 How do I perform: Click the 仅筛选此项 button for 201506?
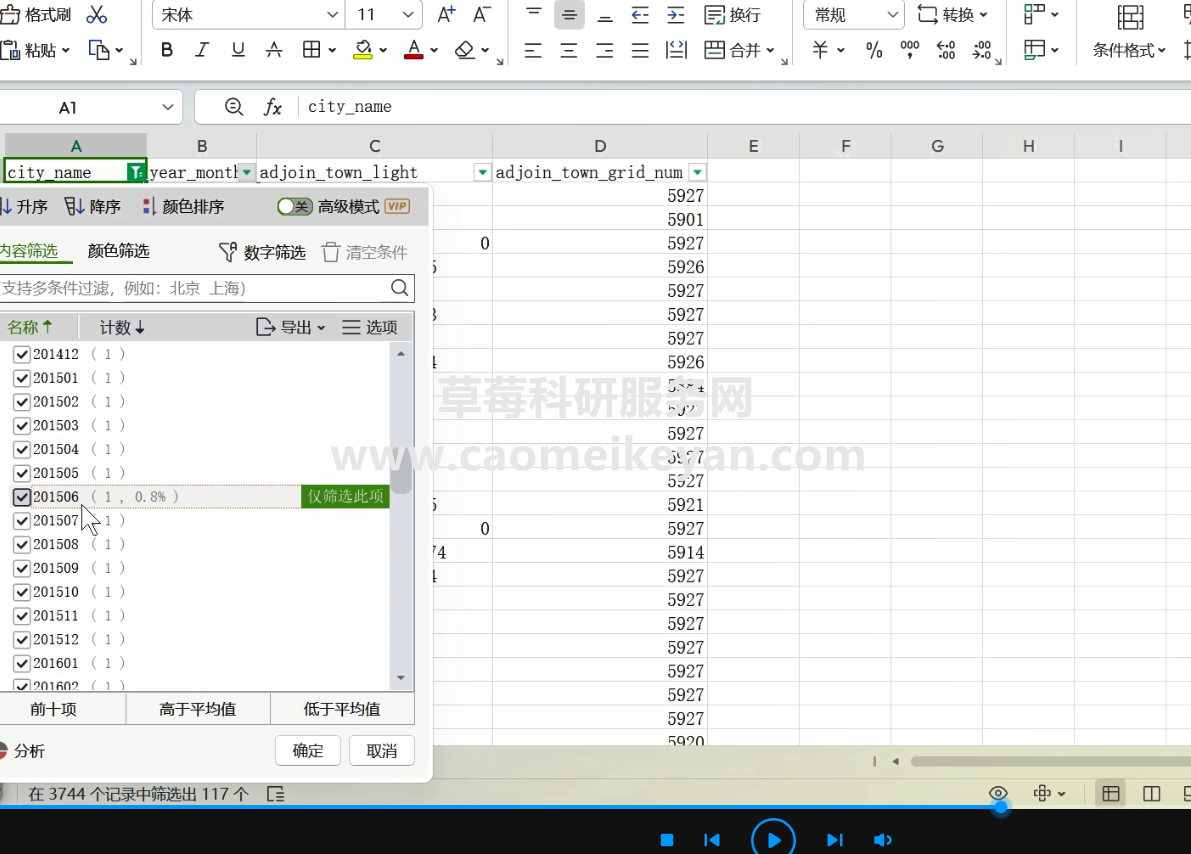pyautogui.click(x=346, y=496)
